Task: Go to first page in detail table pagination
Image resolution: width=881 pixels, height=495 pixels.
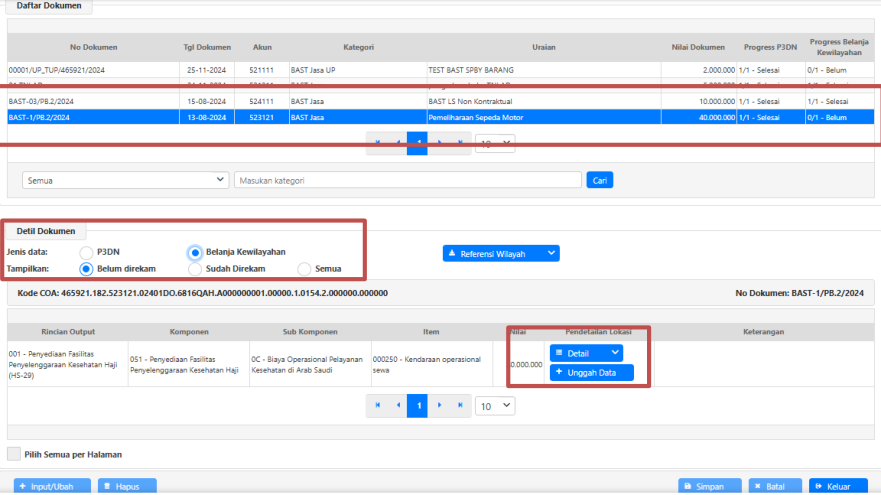Action: coord(378,406)
